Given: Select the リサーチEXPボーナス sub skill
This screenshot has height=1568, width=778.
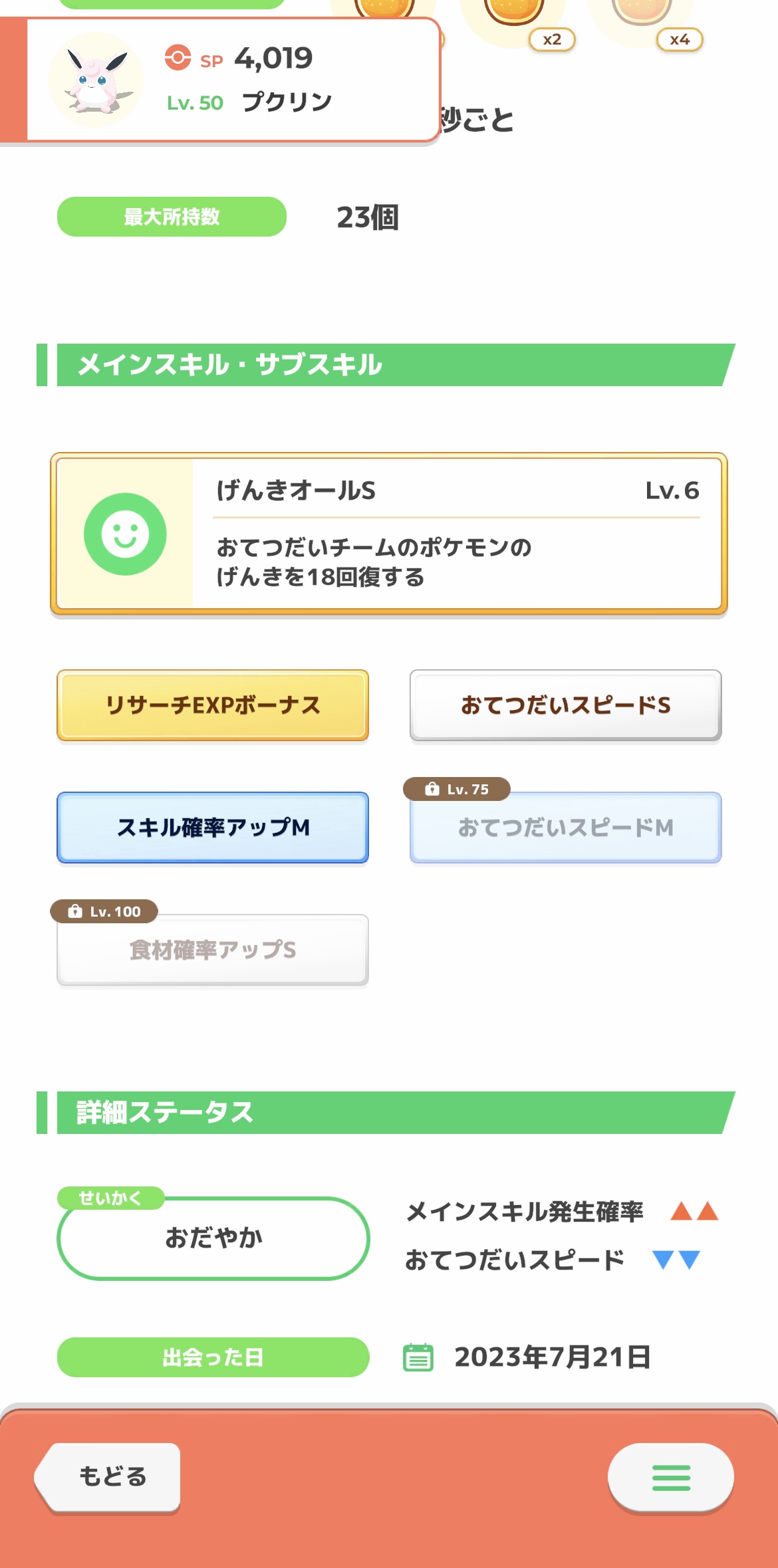Looking at the screenshot, I should point(213,705).
